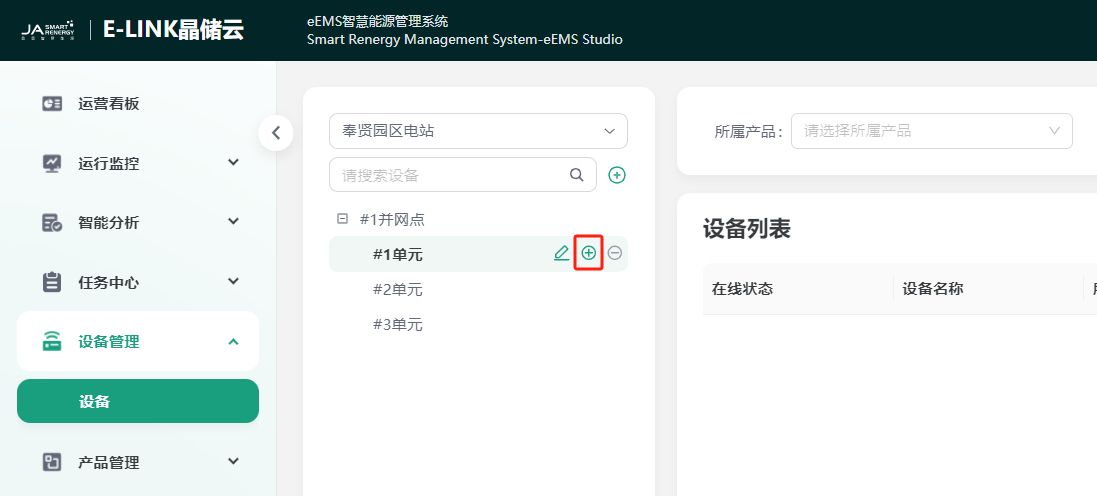
Task: Collapse the #1并网点 tree node
Action: tap(342, 219)
